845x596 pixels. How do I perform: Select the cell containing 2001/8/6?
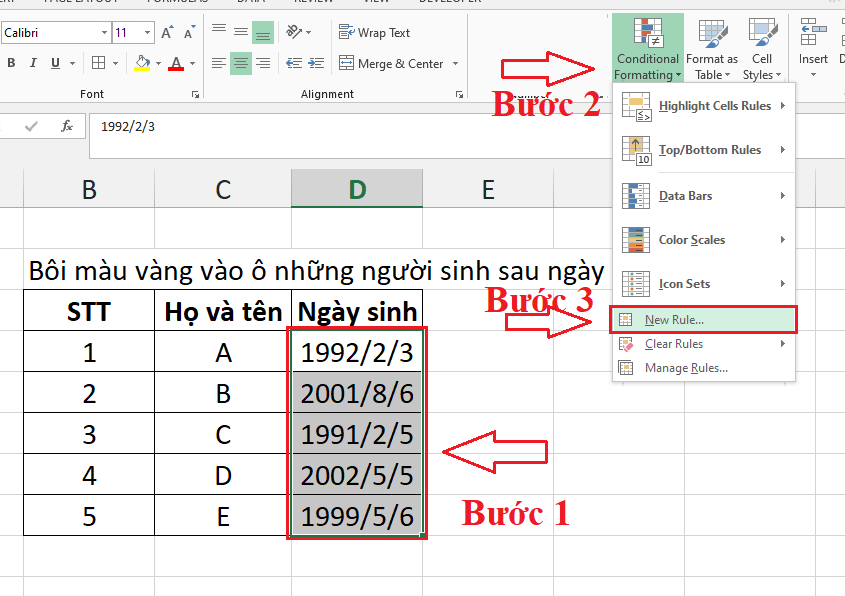[357, 393]
